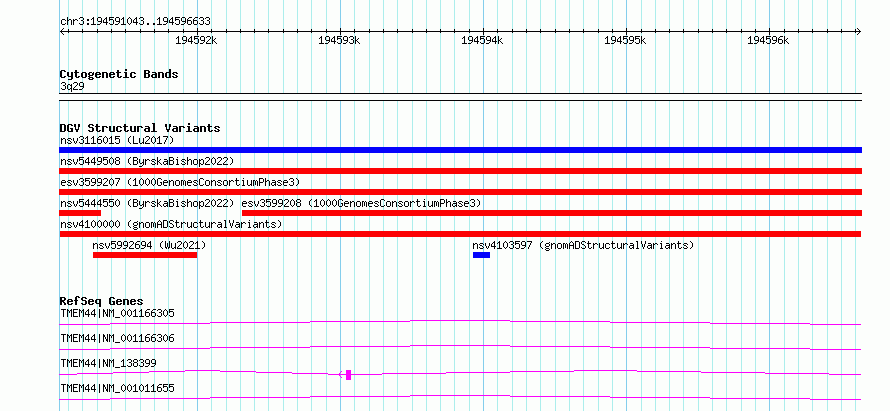Open the nsv4100000 (gnomADStructuralVariants) label
The width and height of the screenshot is (890, 411).
pyautogui.click(x=171, y=224)
